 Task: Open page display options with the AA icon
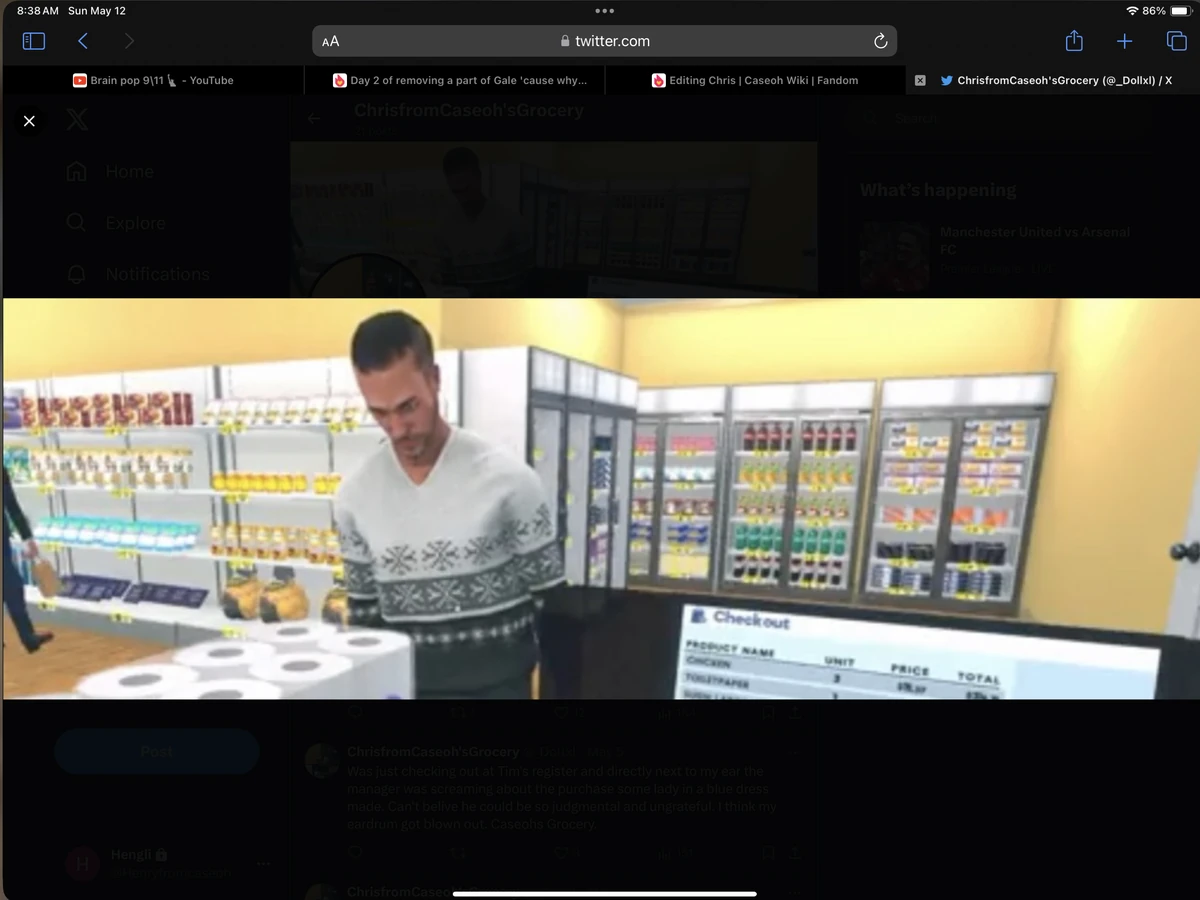(330, 41)
